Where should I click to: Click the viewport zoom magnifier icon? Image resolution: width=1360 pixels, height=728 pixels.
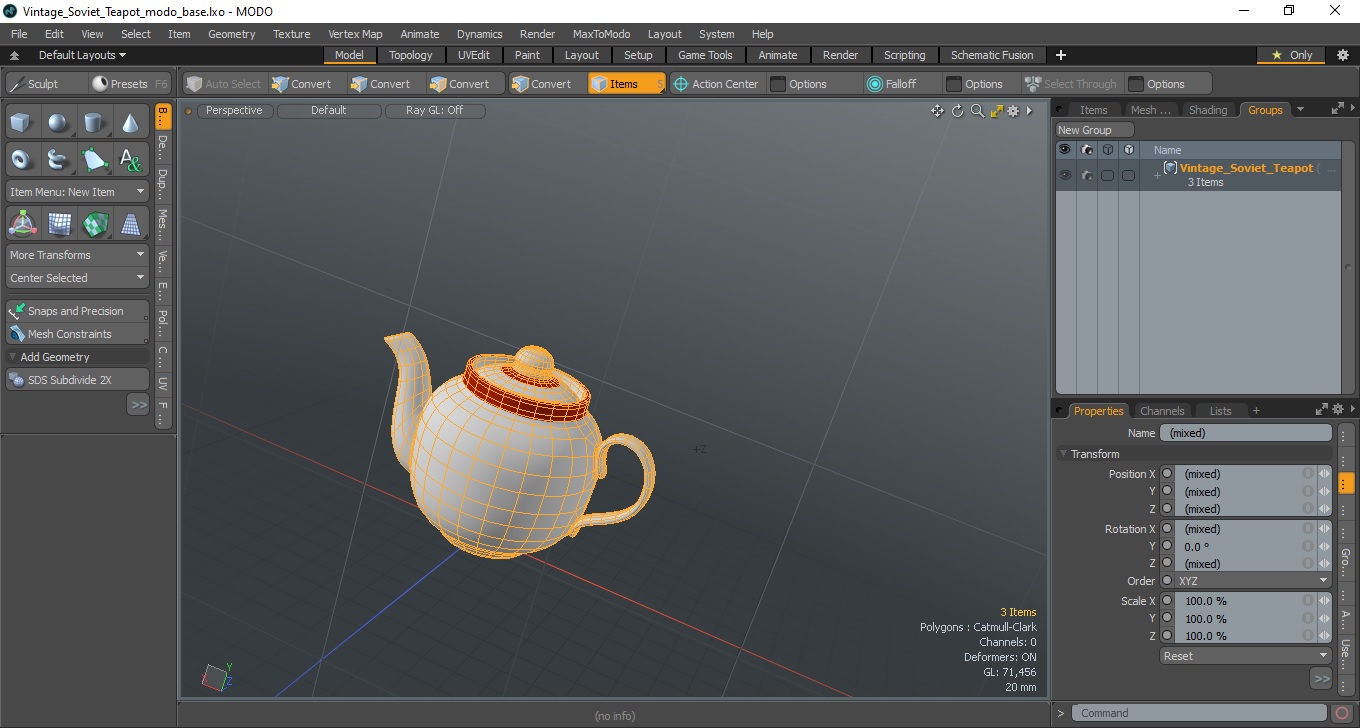[977, 111]
